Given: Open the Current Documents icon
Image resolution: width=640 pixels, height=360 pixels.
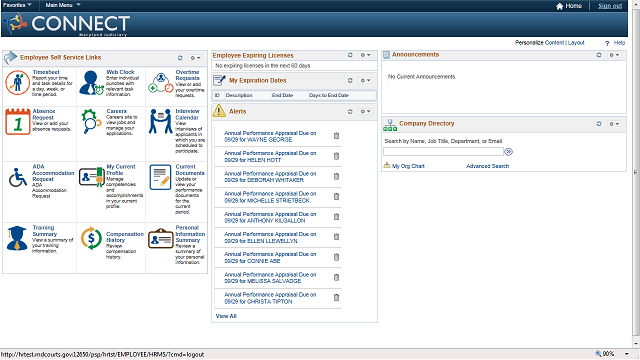Looking at the screenshot, I should coord(160,177).
